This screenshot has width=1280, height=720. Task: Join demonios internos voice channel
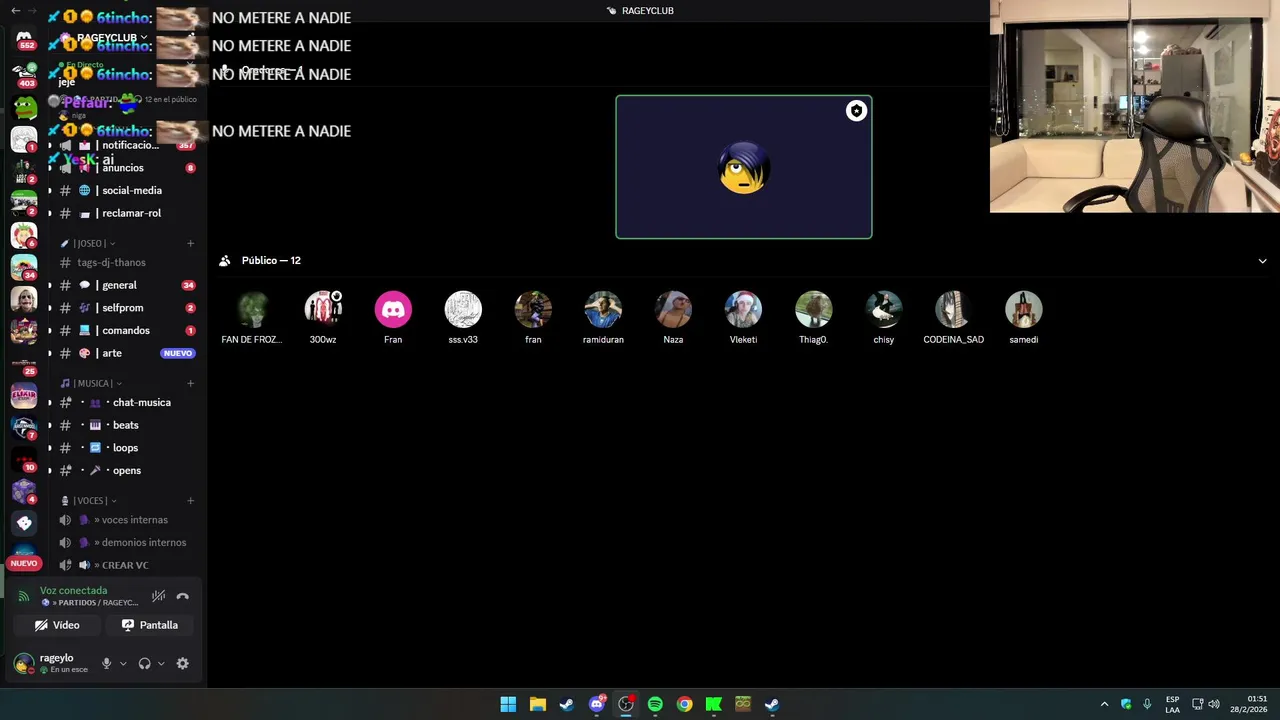[127, 542]
